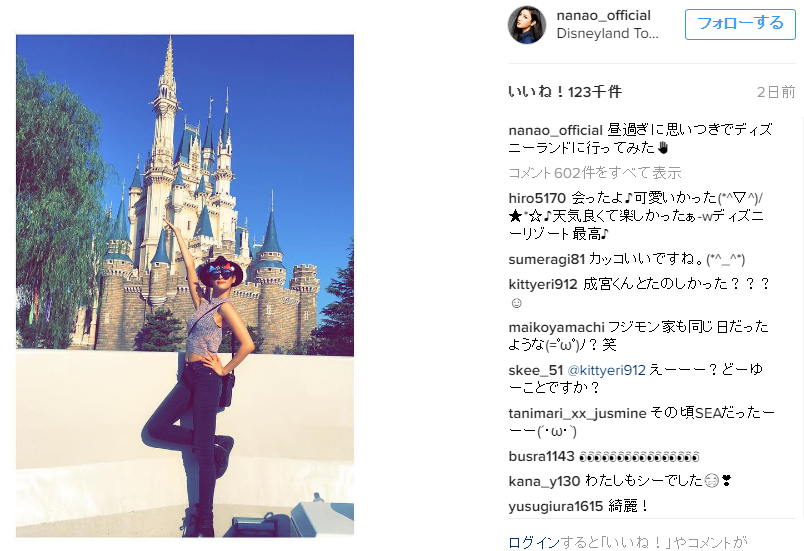The image size is (804, 551).
Task: Open commenter yusugiura1615 profile
Action: click(x=555, y=506)
